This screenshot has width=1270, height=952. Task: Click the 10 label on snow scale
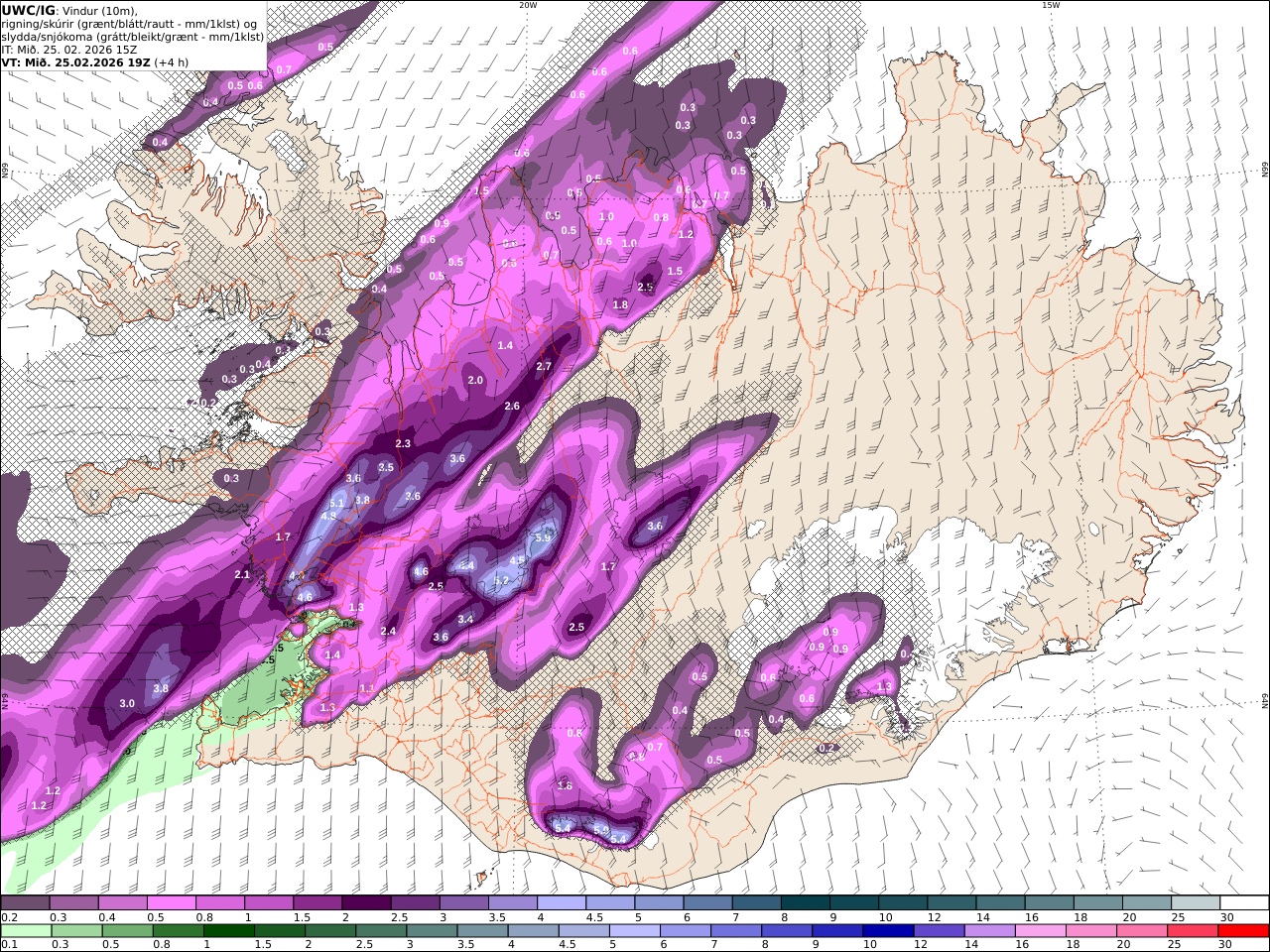(885, 917)
